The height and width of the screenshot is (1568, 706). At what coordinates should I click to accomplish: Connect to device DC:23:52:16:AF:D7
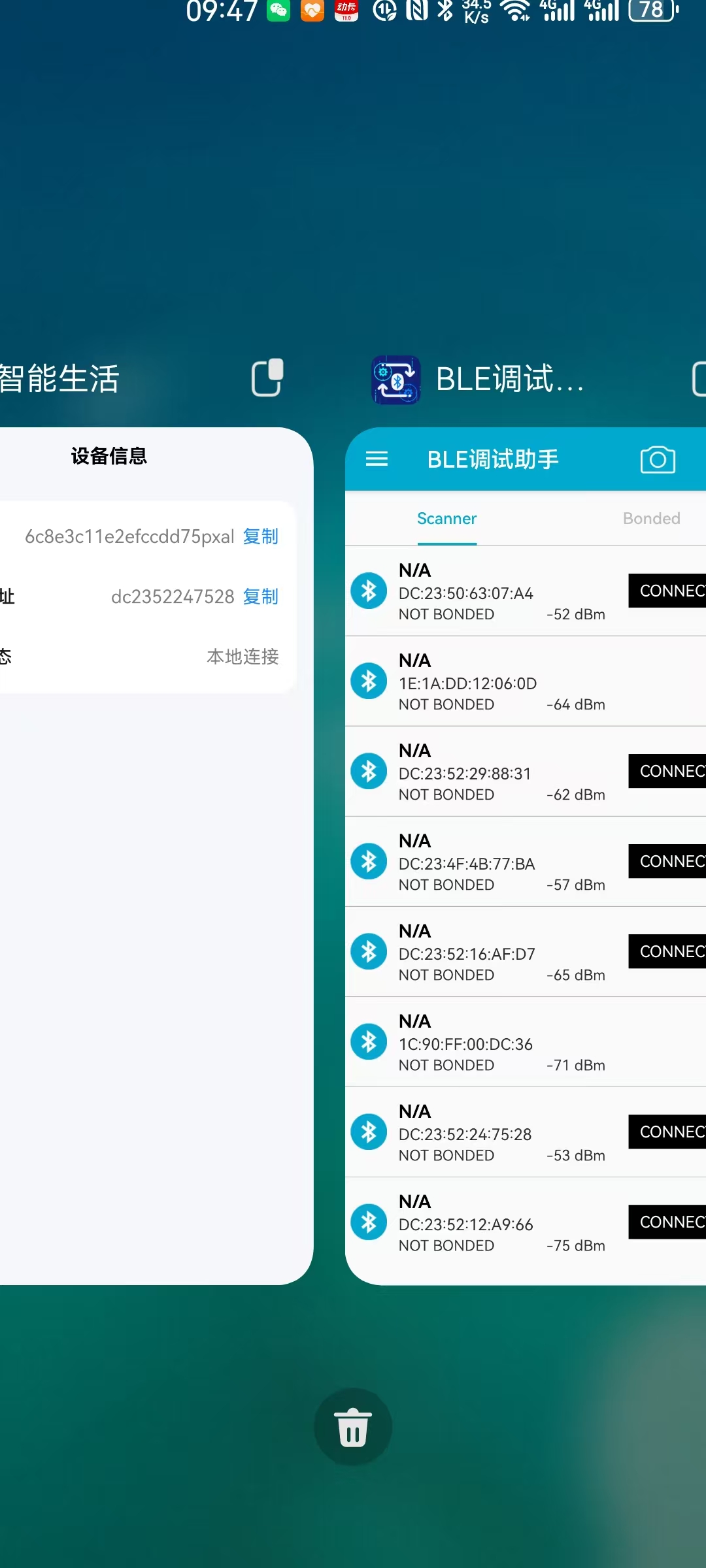(667, 951)
